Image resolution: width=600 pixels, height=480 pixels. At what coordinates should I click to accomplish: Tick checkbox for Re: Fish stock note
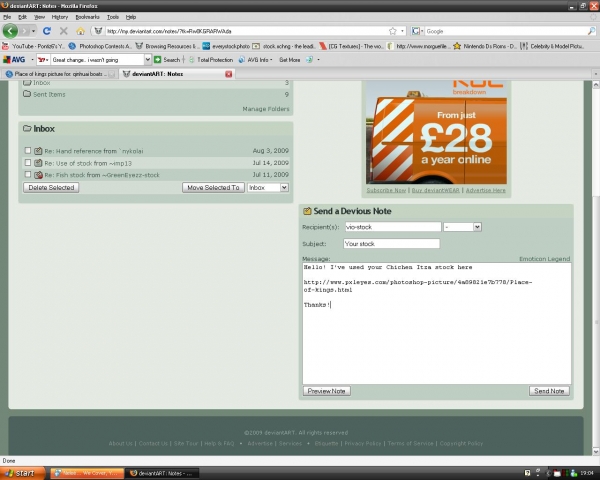coord(28,175)
